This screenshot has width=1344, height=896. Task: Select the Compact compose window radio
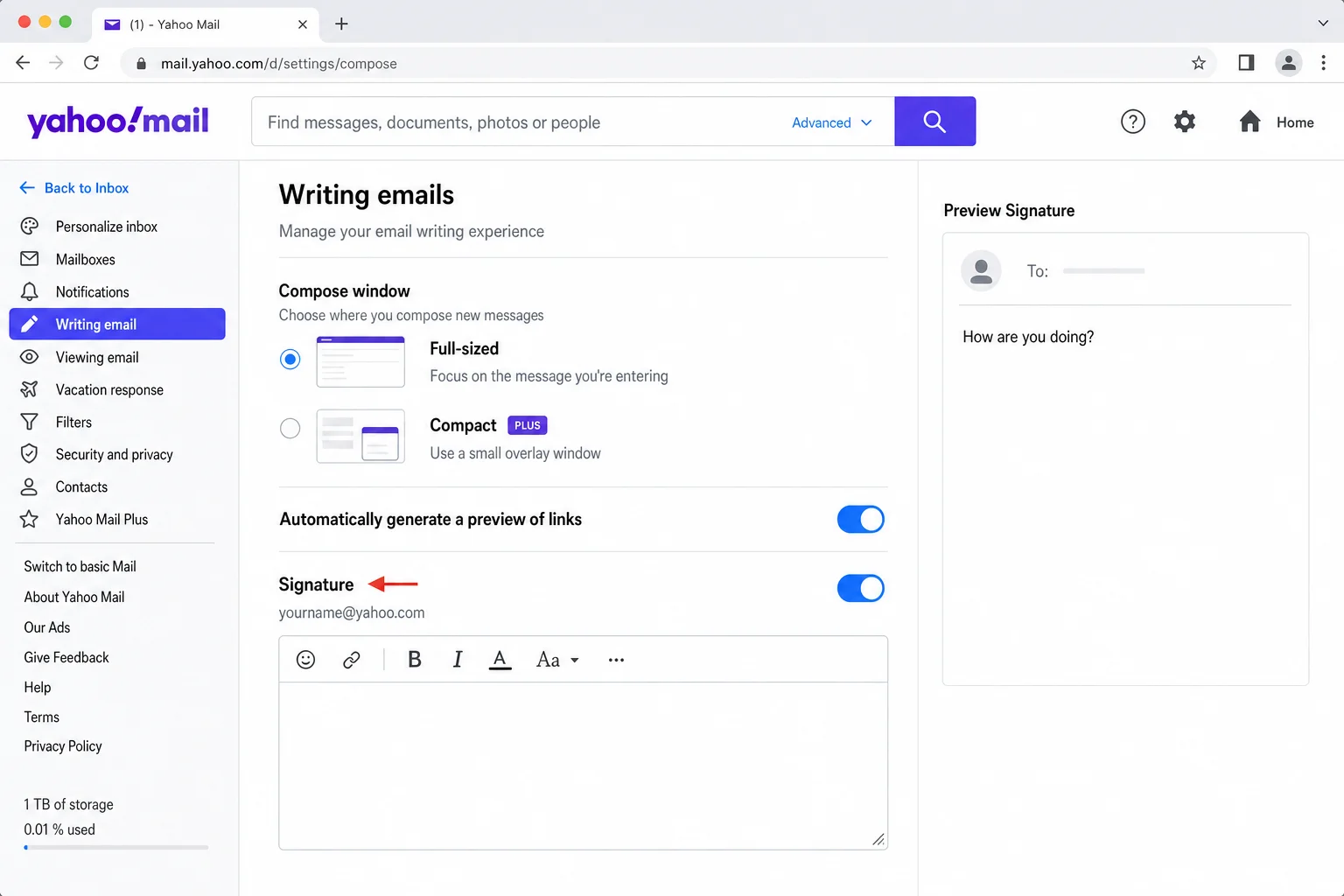tap(290, 428)
